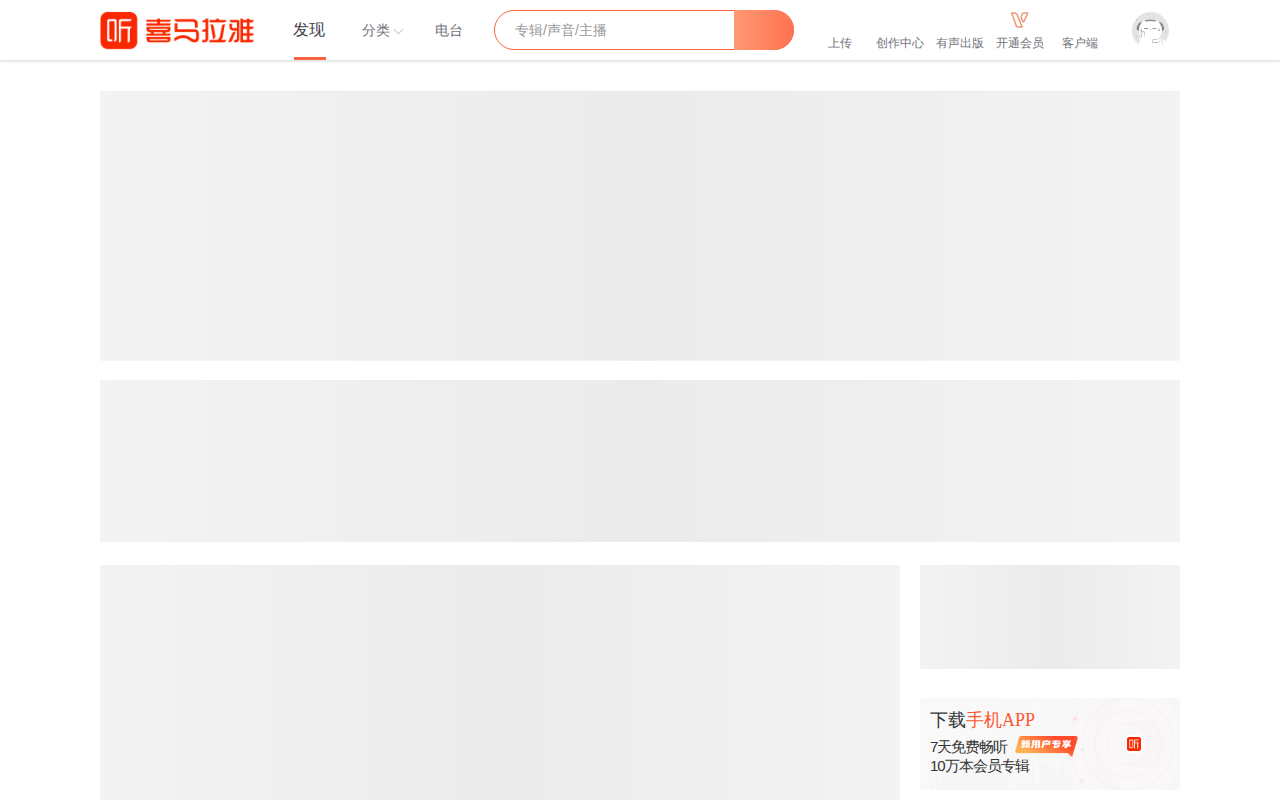The image size is (1280, 800).
Task: Click the second loading content strip
Action: [640, 461]
